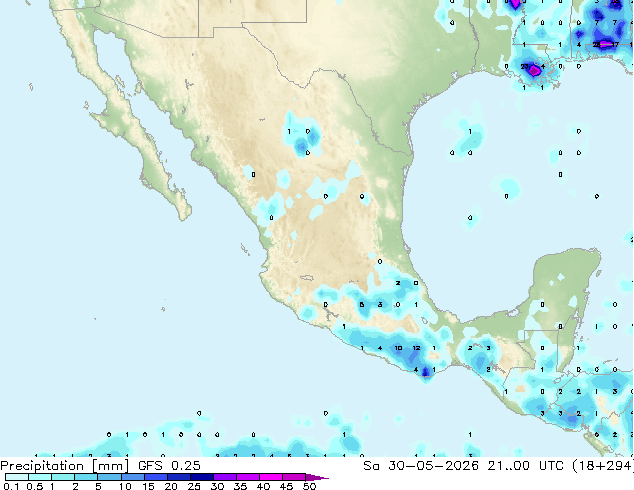Click the '20' legend scale label
This screenshot has width=634, height=490.
pos(171,486)
